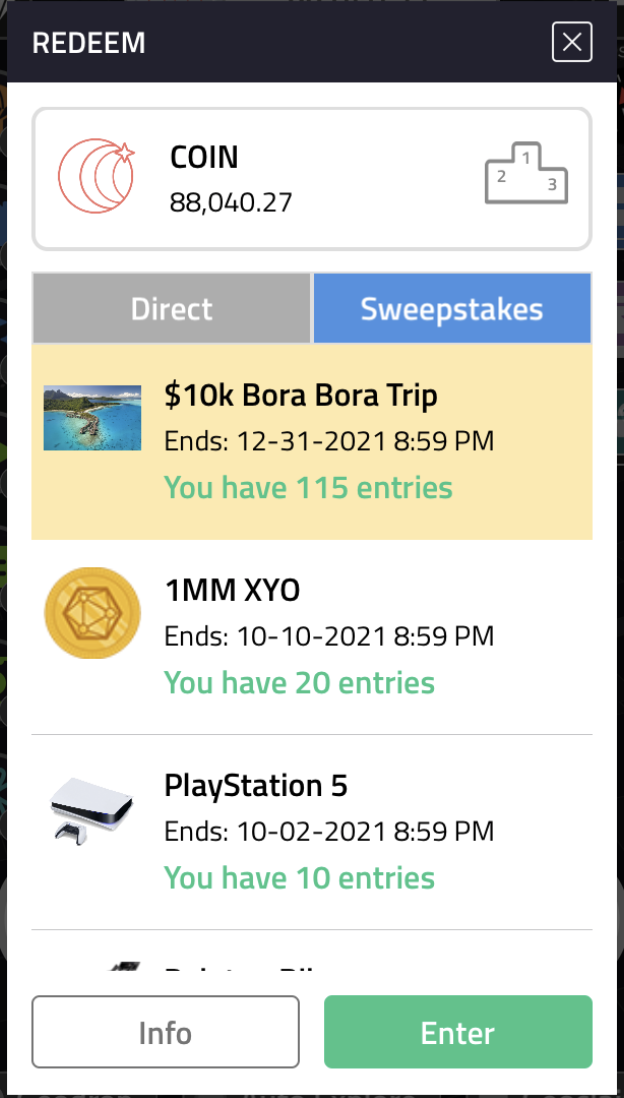Image resolution: width=624 pixels, height=1098 pixels.
Task: Switch to the Direct tab
Action: click(172, 309)
